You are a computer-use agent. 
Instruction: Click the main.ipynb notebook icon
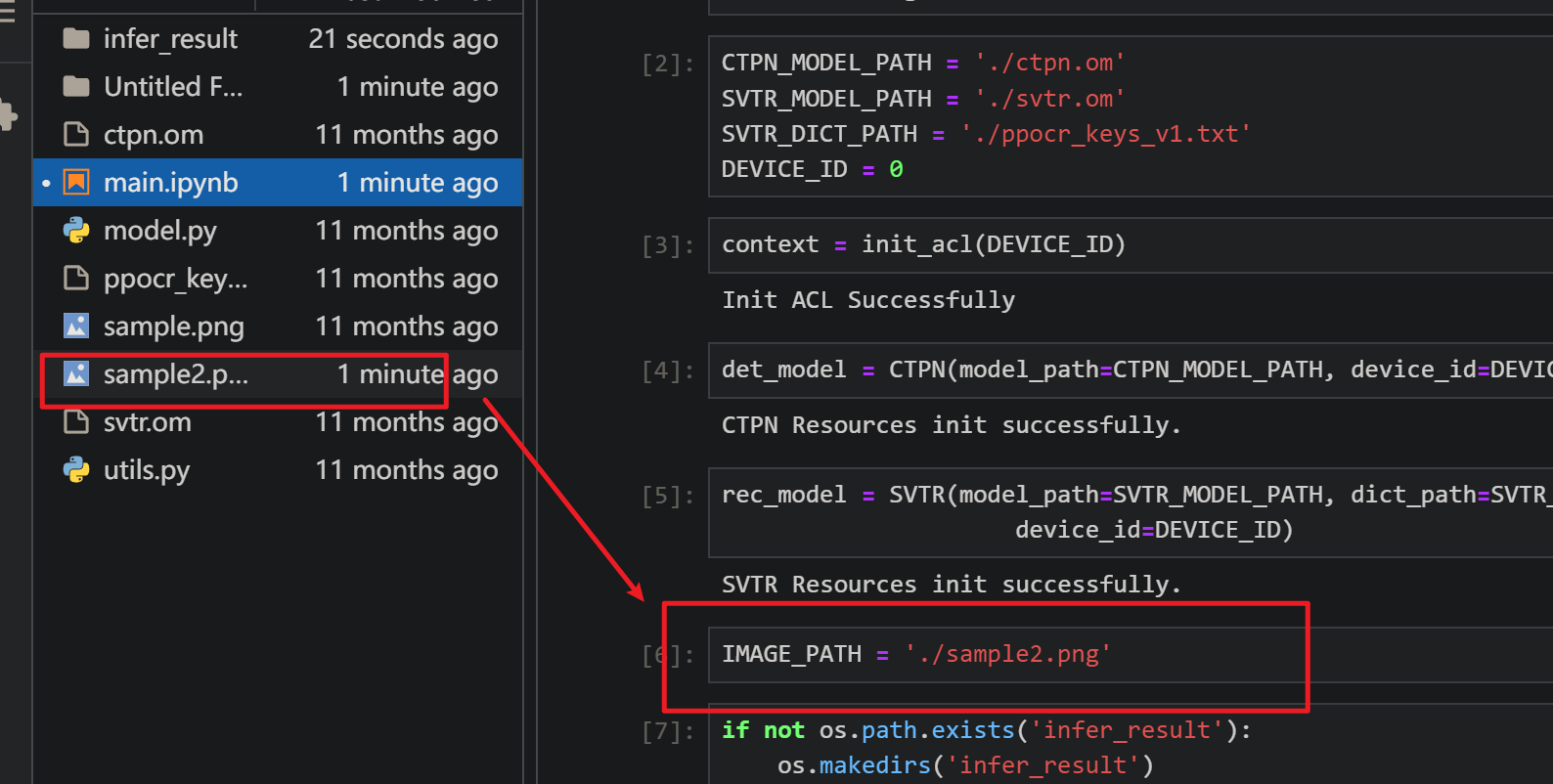click(76, 183)
